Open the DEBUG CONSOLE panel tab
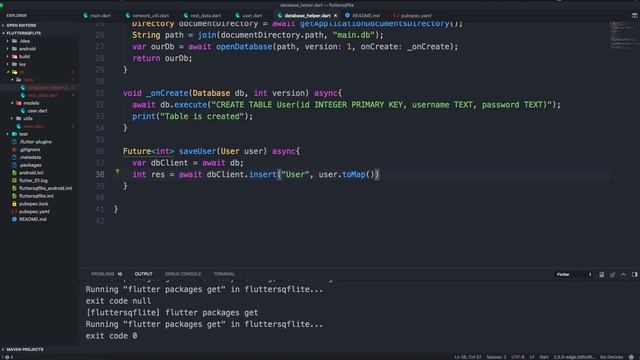Viewport: 640px width, 360px height. [x=182, y=274]
